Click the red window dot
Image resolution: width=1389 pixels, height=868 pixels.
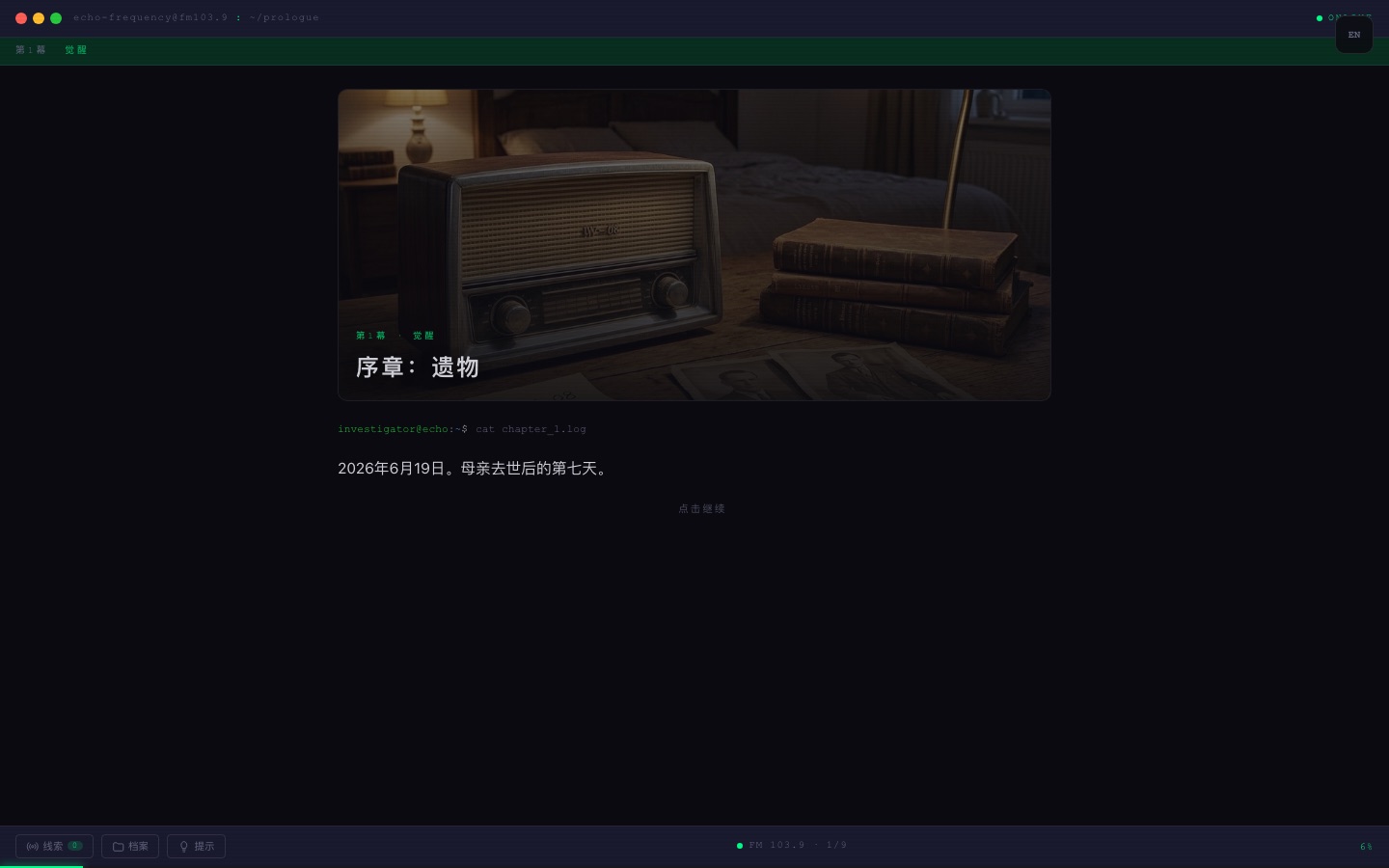[21, 18]
